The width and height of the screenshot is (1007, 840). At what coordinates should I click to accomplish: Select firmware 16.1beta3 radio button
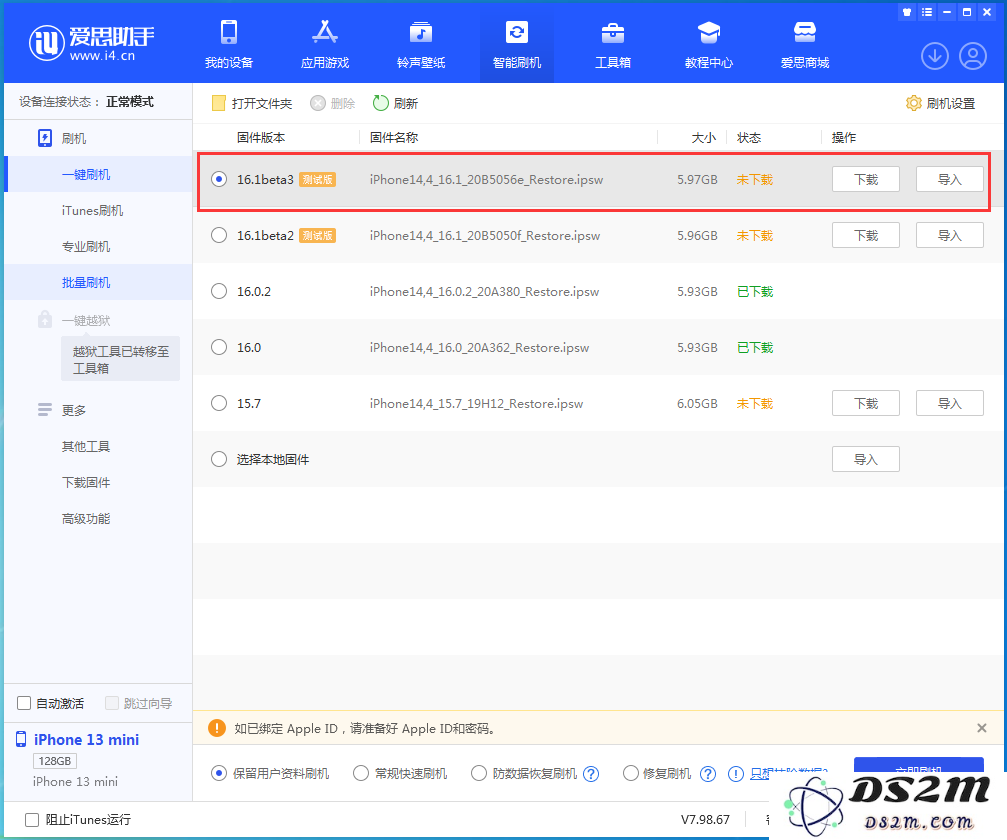(x=219, y=179)
